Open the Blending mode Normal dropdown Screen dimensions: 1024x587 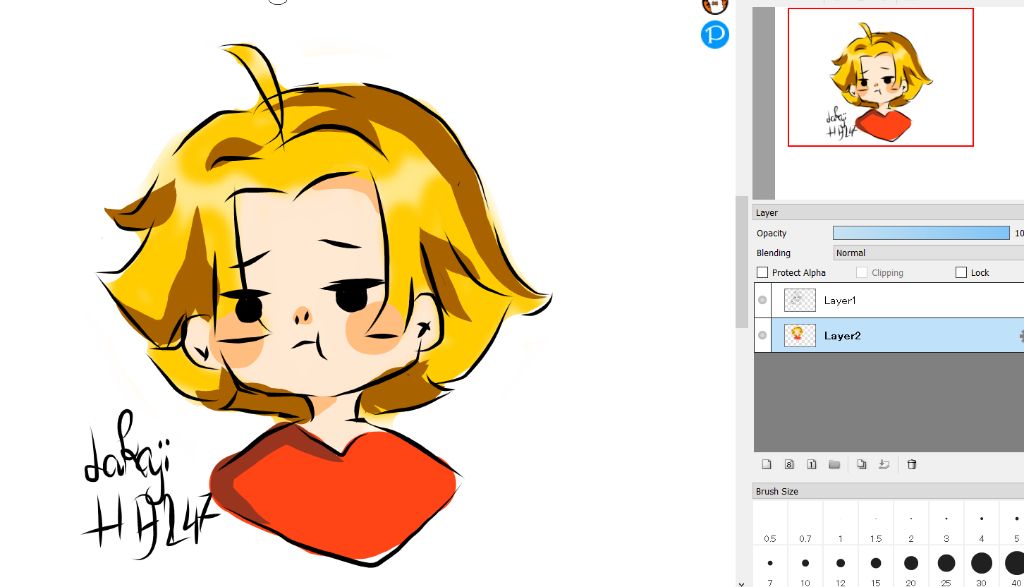coord(929,253)
